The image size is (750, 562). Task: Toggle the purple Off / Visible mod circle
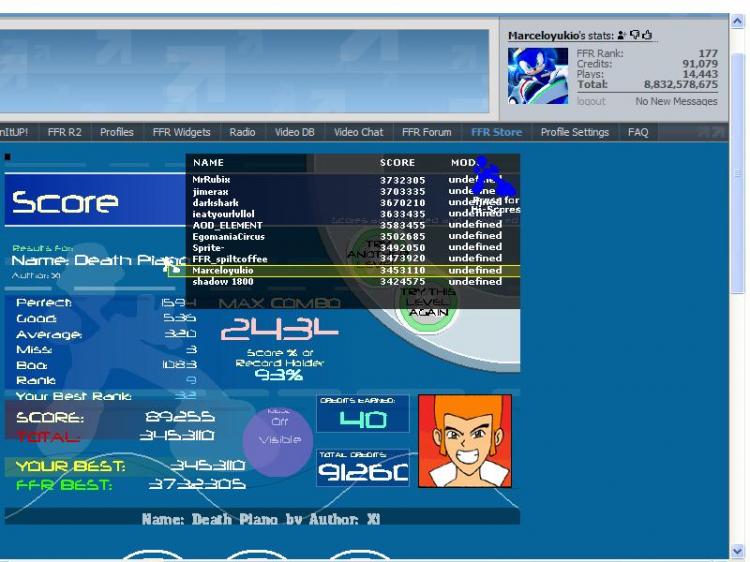tap(278, 440)
